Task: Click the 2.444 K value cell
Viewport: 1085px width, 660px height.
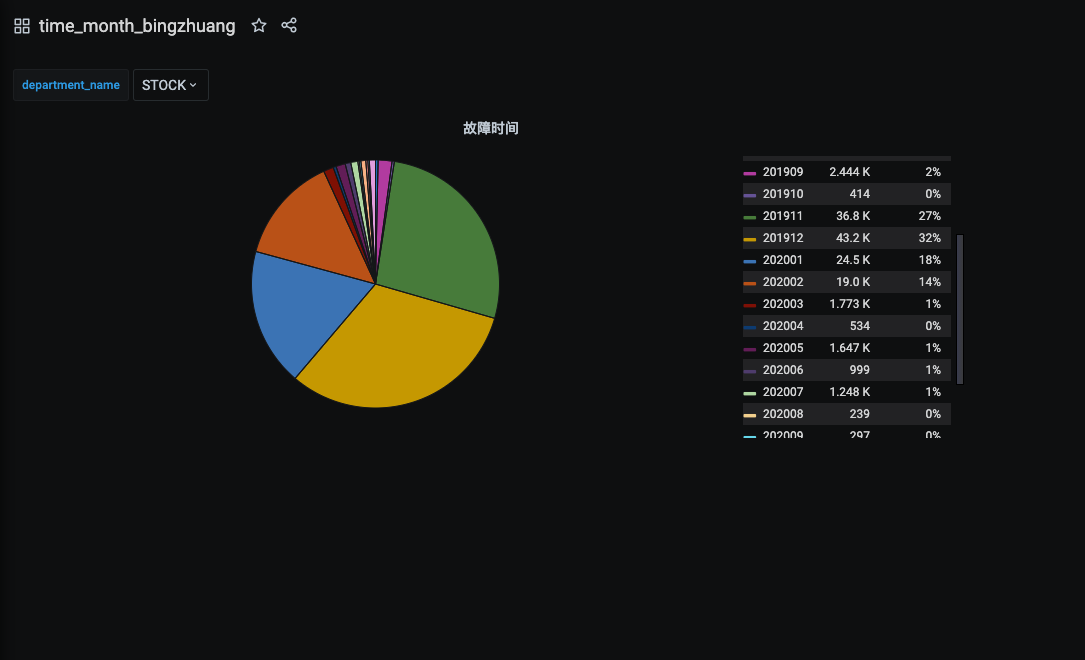Action: [850, 172]
